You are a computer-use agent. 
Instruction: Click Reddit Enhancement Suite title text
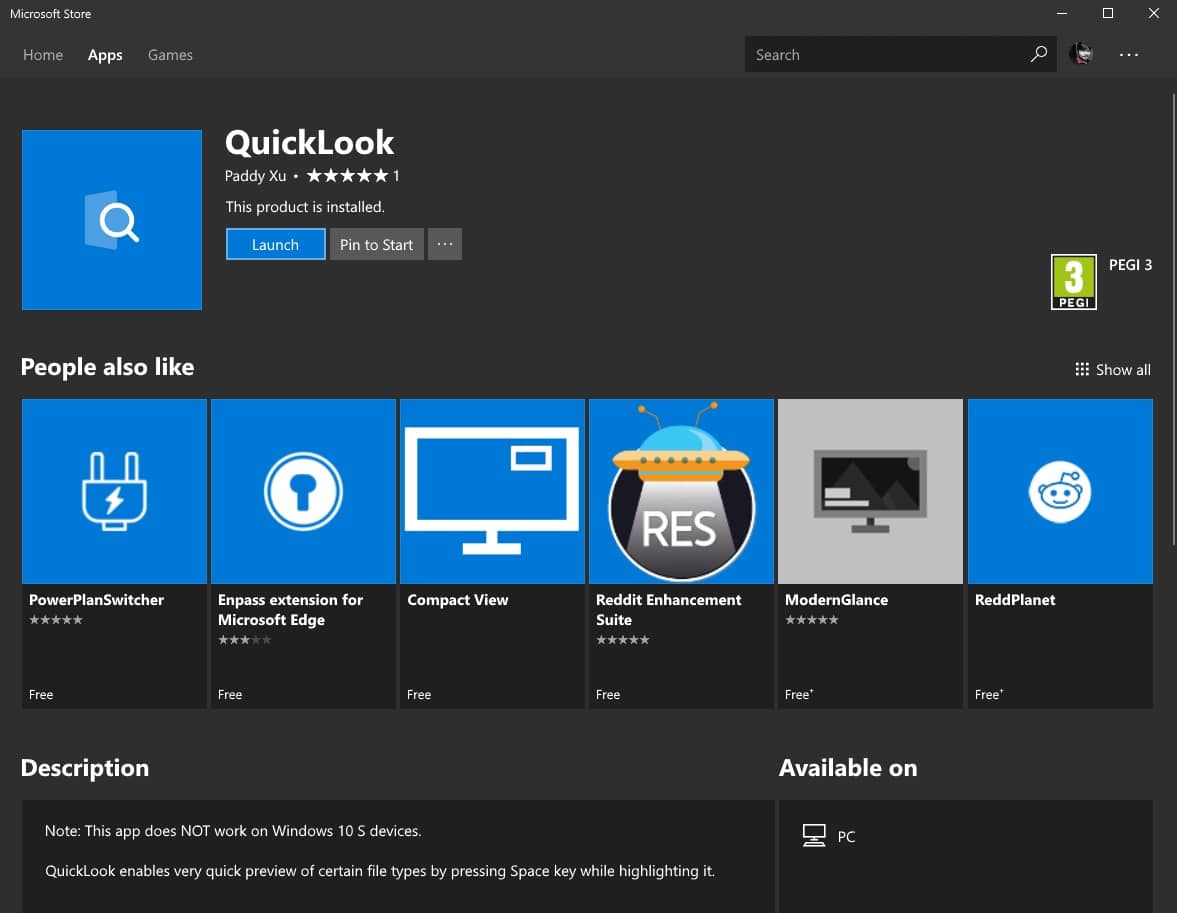(x=668, y=610)
